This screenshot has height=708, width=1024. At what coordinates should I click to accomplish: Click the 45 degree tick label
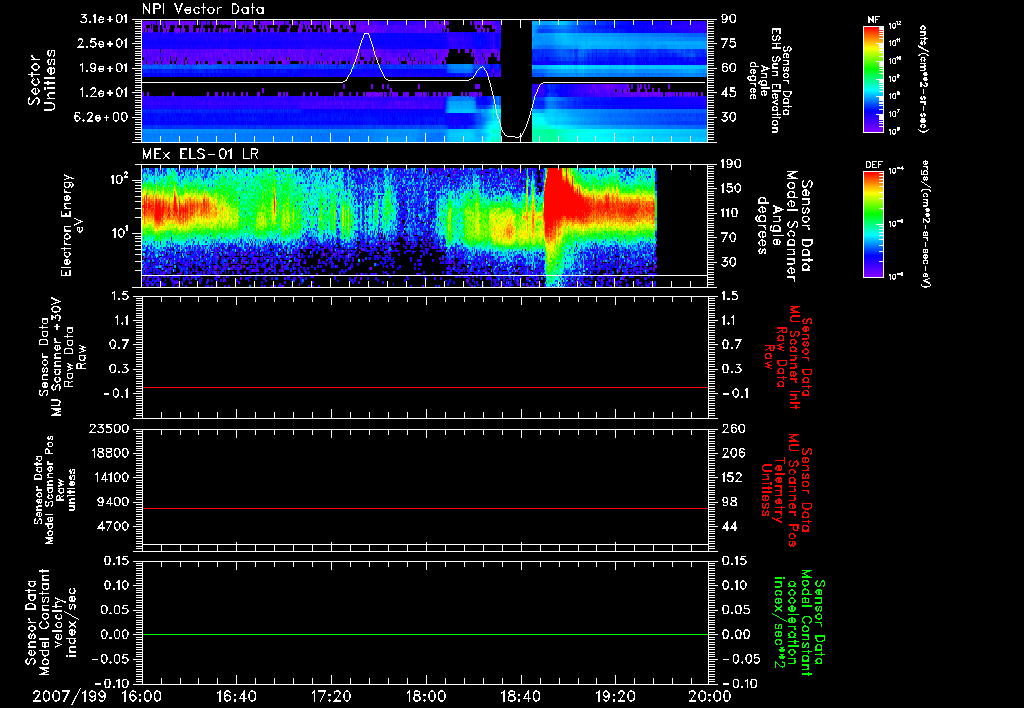pos(728,93)
